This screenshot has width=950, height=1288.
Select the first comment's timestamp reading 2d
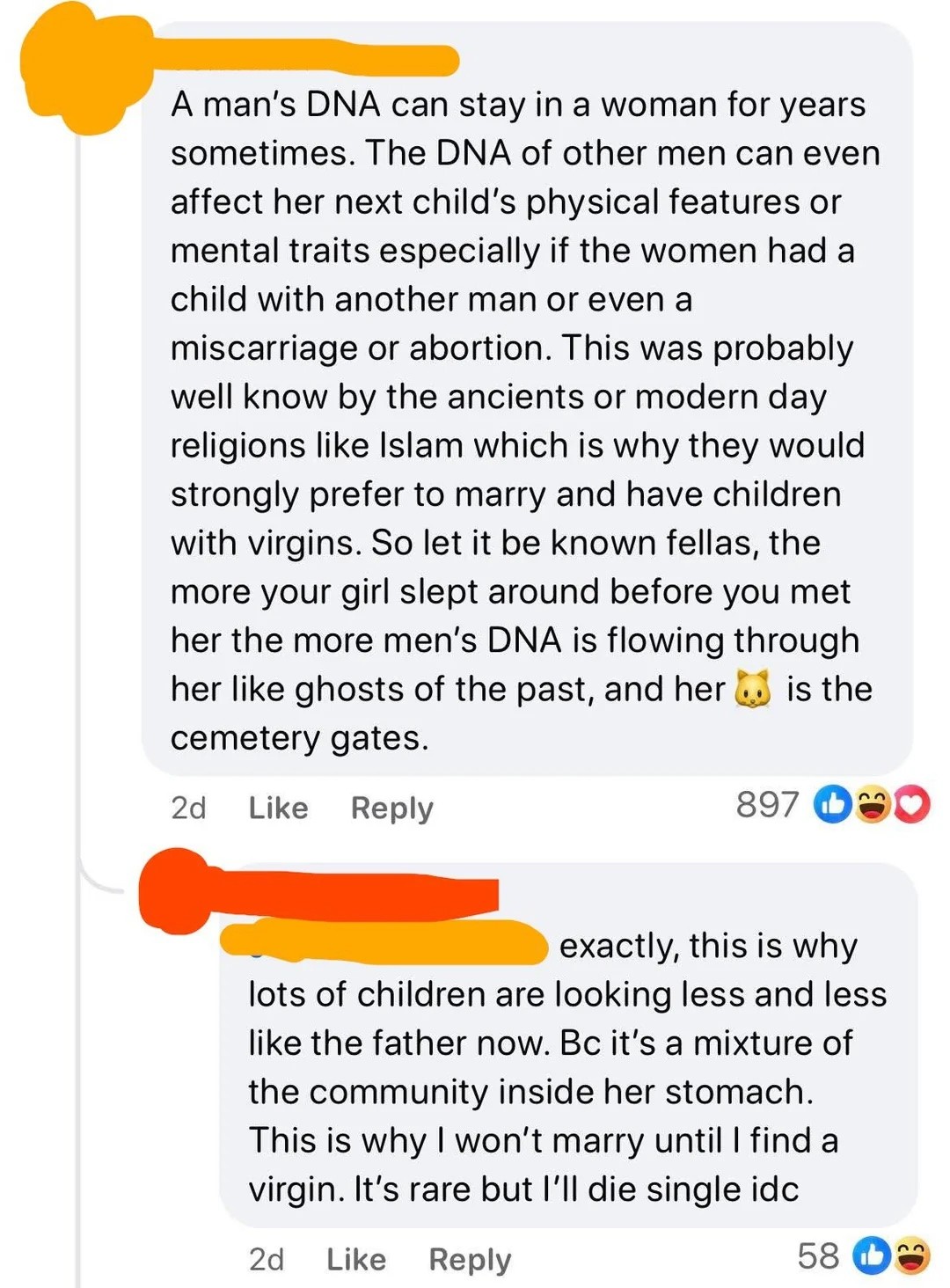tap(189, 807)
